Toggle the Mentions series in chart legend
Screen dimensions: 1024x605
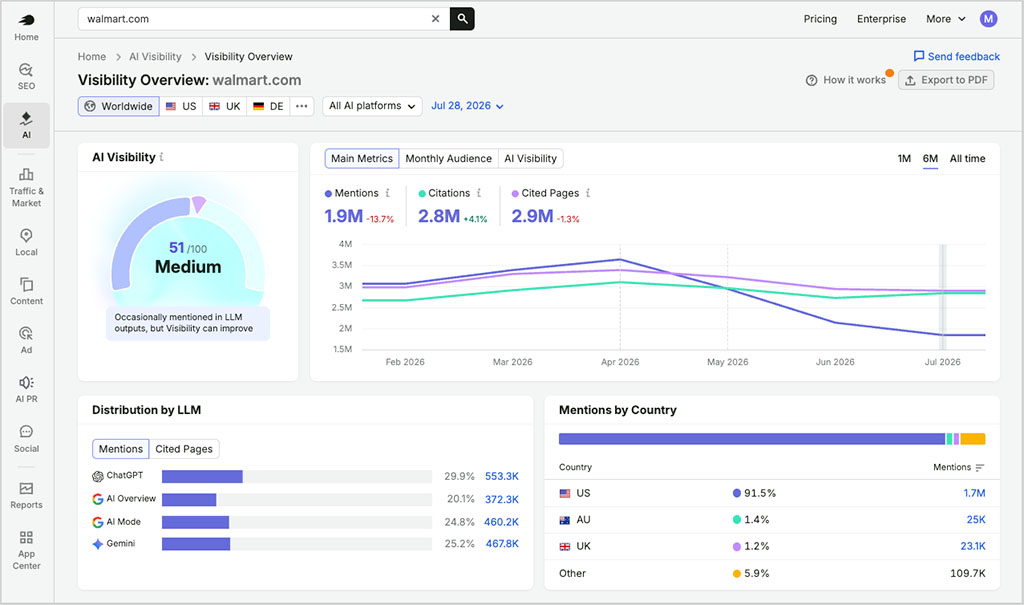pos(351,193)
